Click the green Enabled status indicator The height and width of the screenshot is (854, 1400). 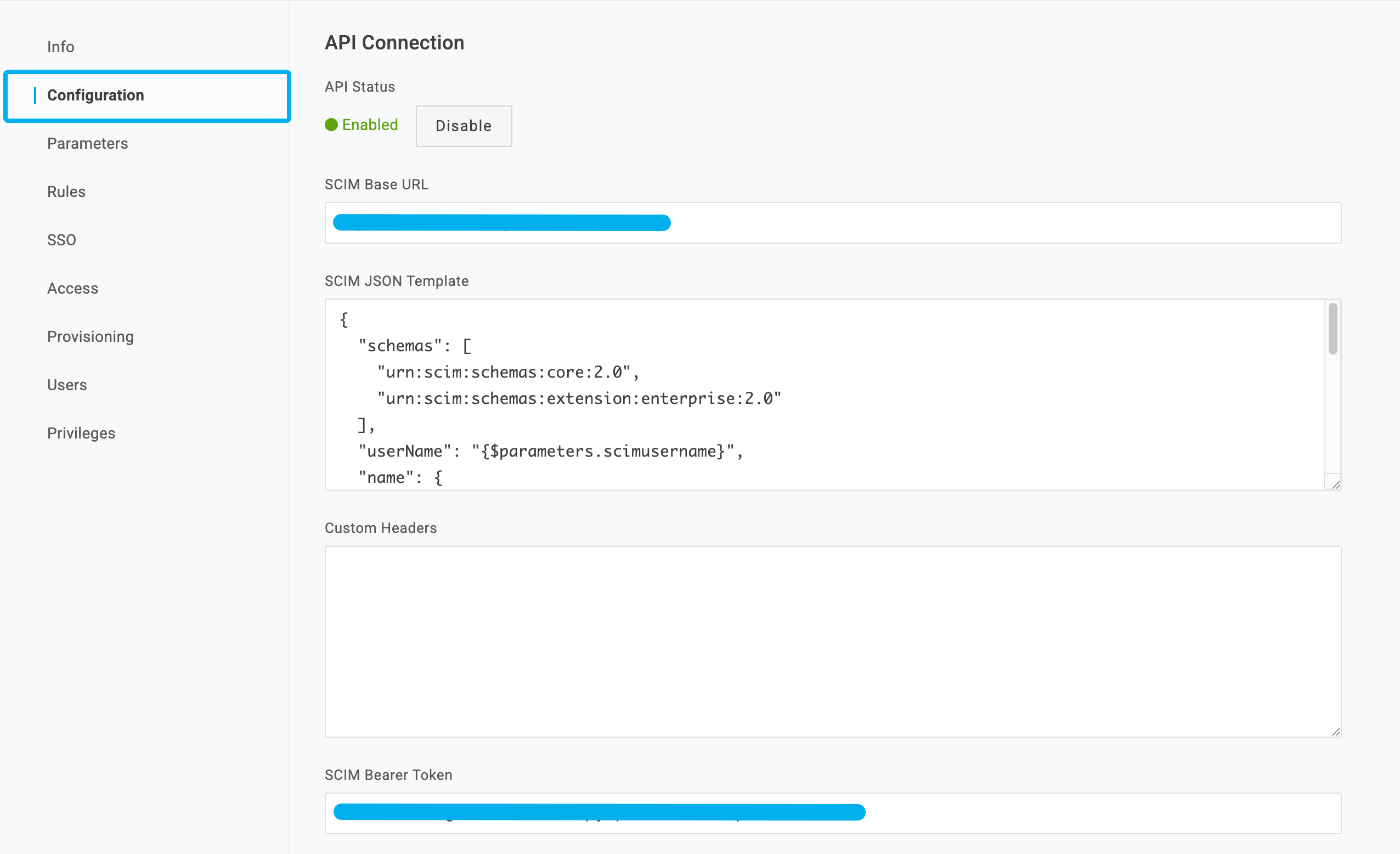[362, 125]
